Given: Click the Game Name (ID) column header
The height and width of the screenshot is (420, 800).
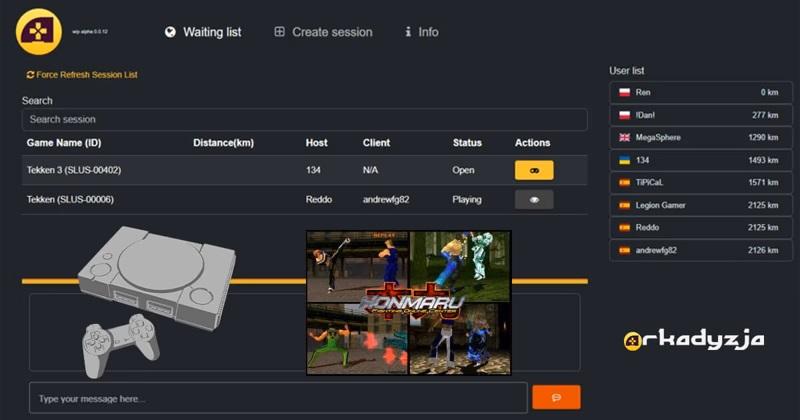Looking at the screenshot, I should coord(64,143).
